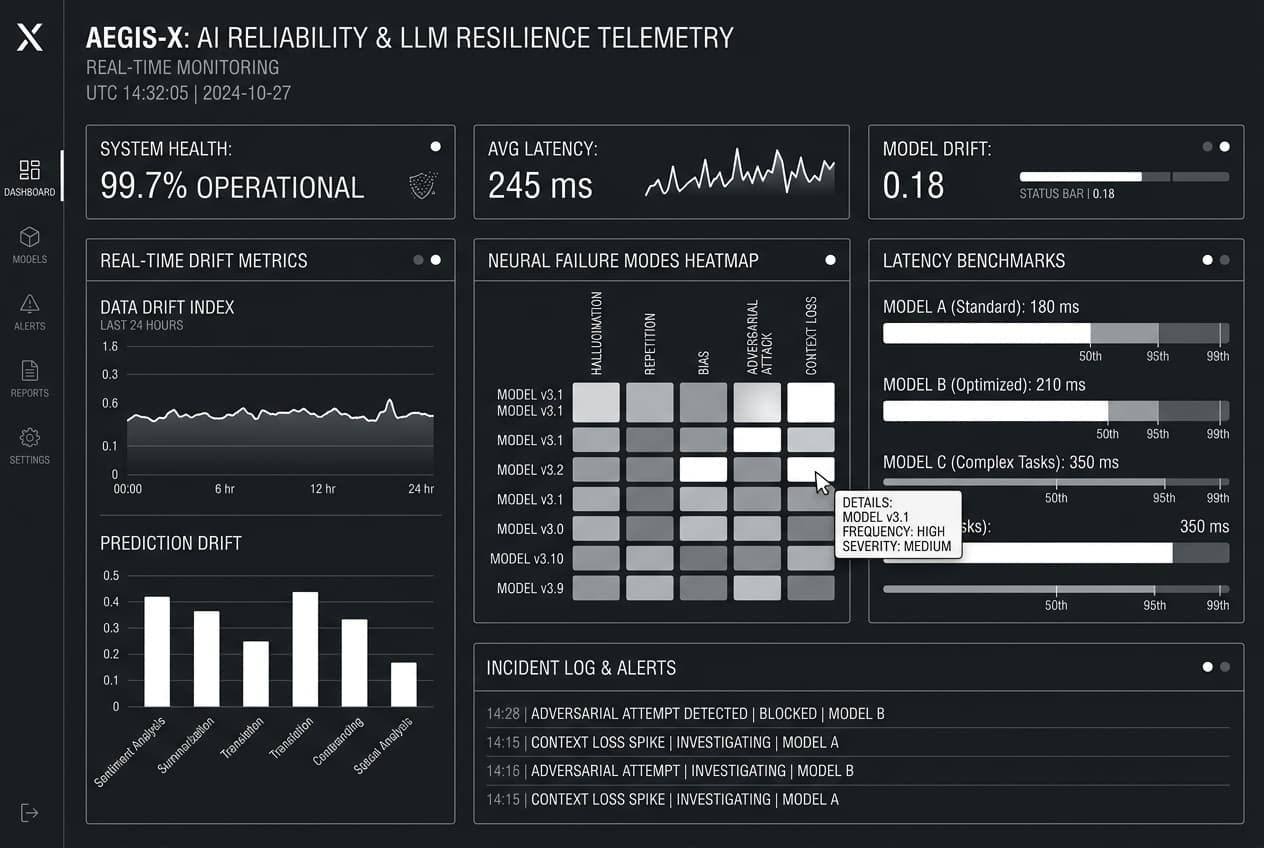The image size is (1264, 848).
Task: Click the shield icon in System Health card
Action: [x=424, y=185]
